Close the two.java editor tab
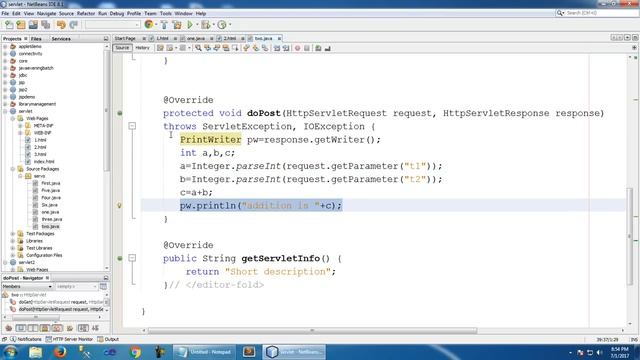This screenshot has height=360, width=640. coord(279,38)
